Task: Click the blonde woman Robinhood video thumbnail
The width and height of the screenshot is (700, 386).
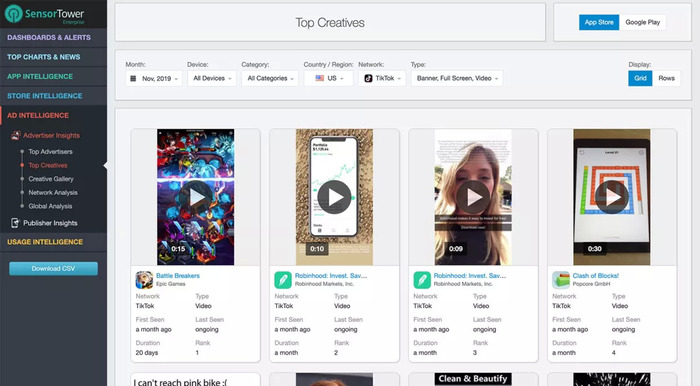Action: [x=473, y=197]
